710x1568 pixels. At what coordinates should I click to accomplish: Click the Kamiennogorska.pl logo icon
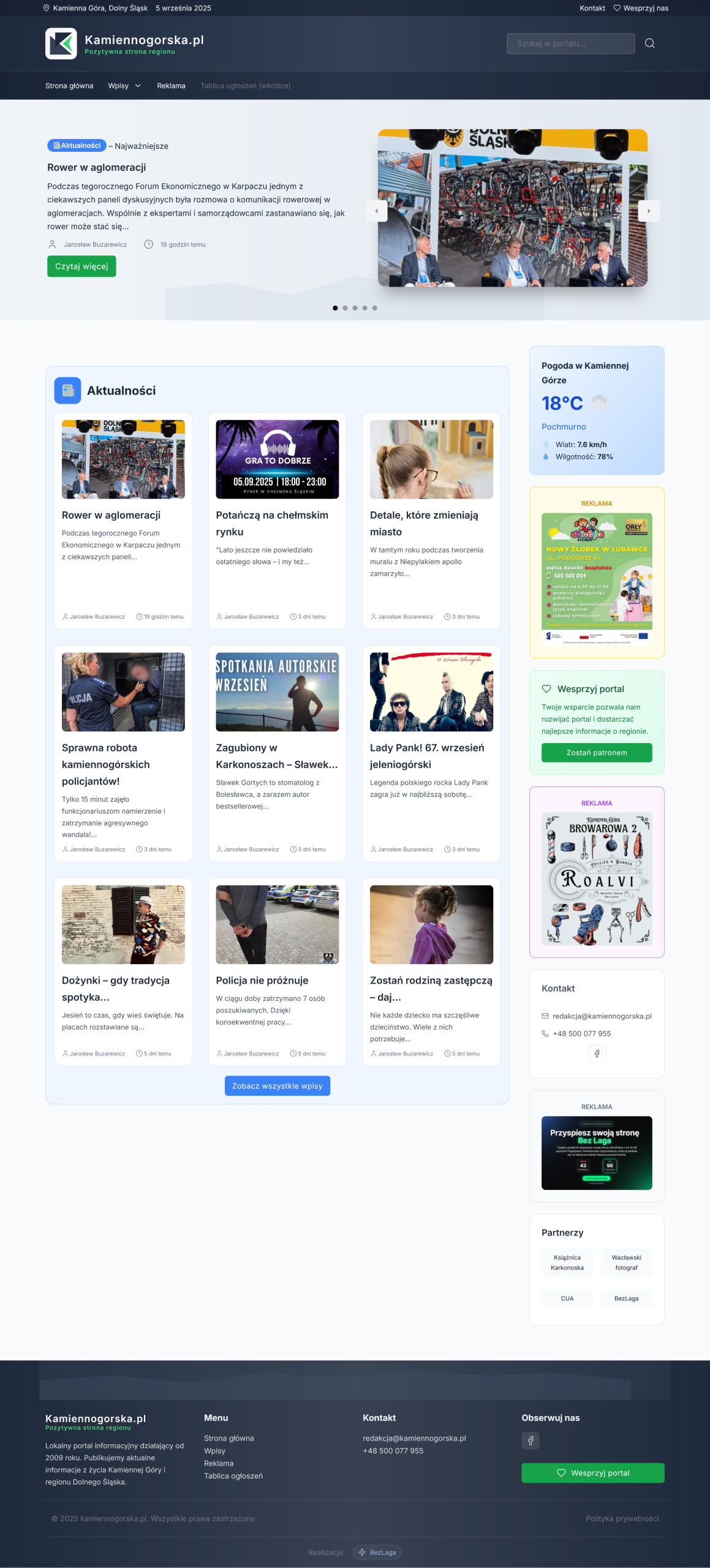coord(61,43)
